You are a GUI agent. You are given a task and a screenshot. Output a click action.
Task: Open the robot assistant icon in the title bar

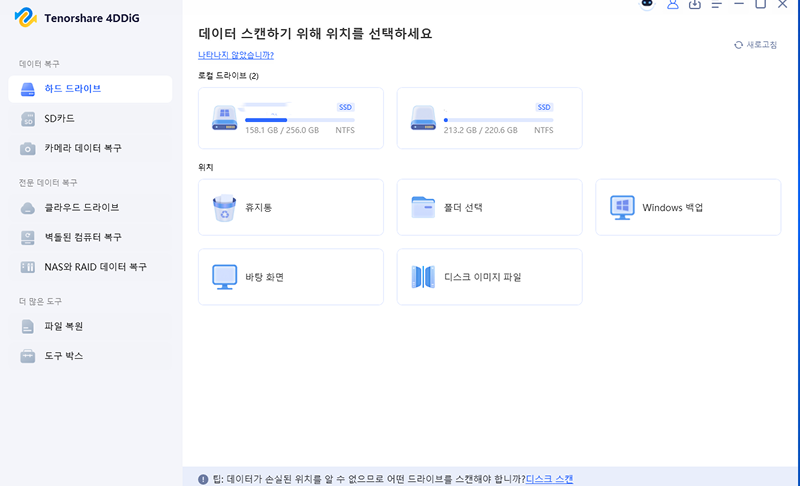click(647, 4)
